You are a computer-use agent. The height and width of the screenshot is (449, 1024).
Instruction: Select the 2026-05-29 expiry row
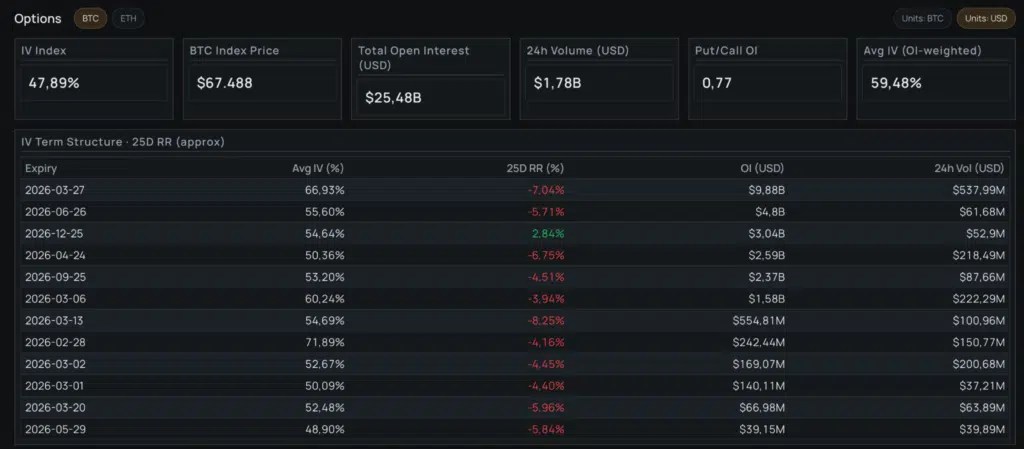click(515, 429)
